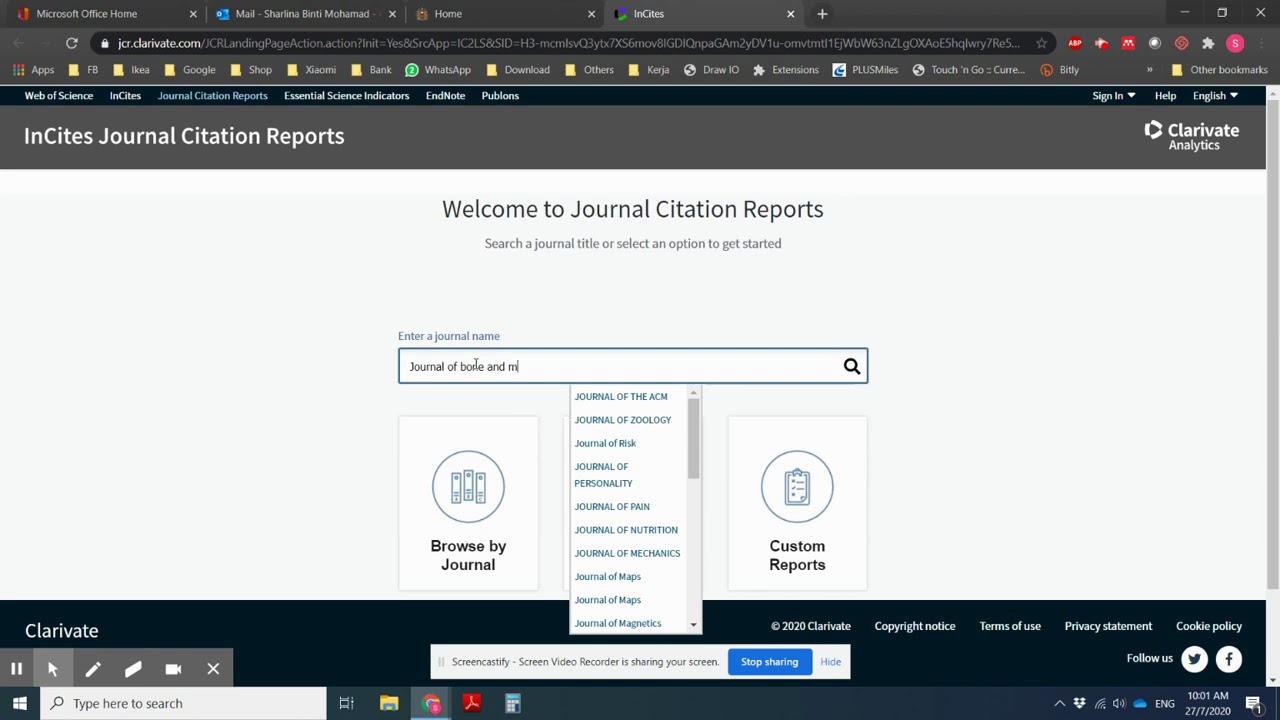Open Chrome three-dot menu
The image size is (1280, 720).
[x=1261, y=43]
